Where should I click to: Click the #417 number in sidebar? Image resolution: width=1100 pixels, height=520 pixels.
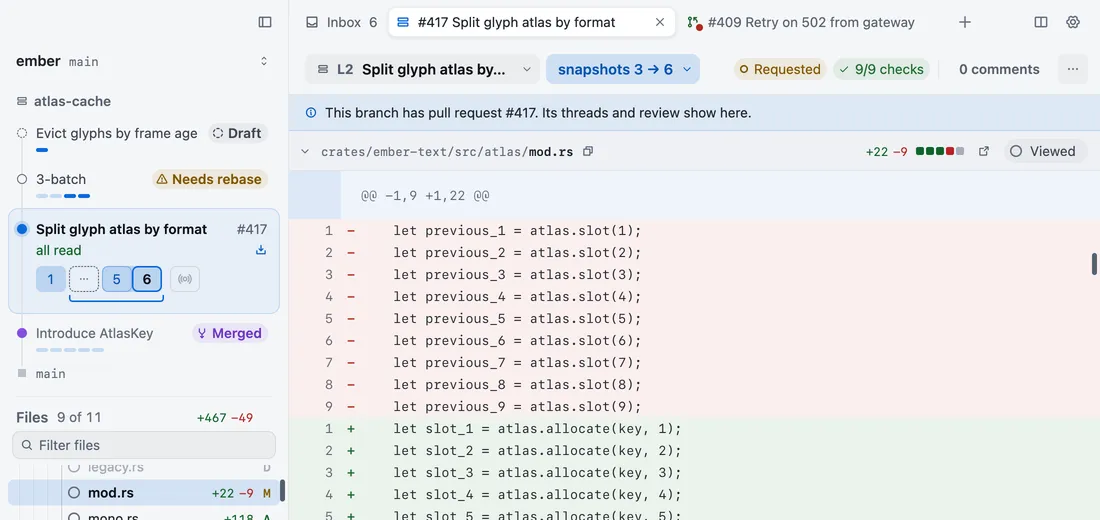(252, 229)
